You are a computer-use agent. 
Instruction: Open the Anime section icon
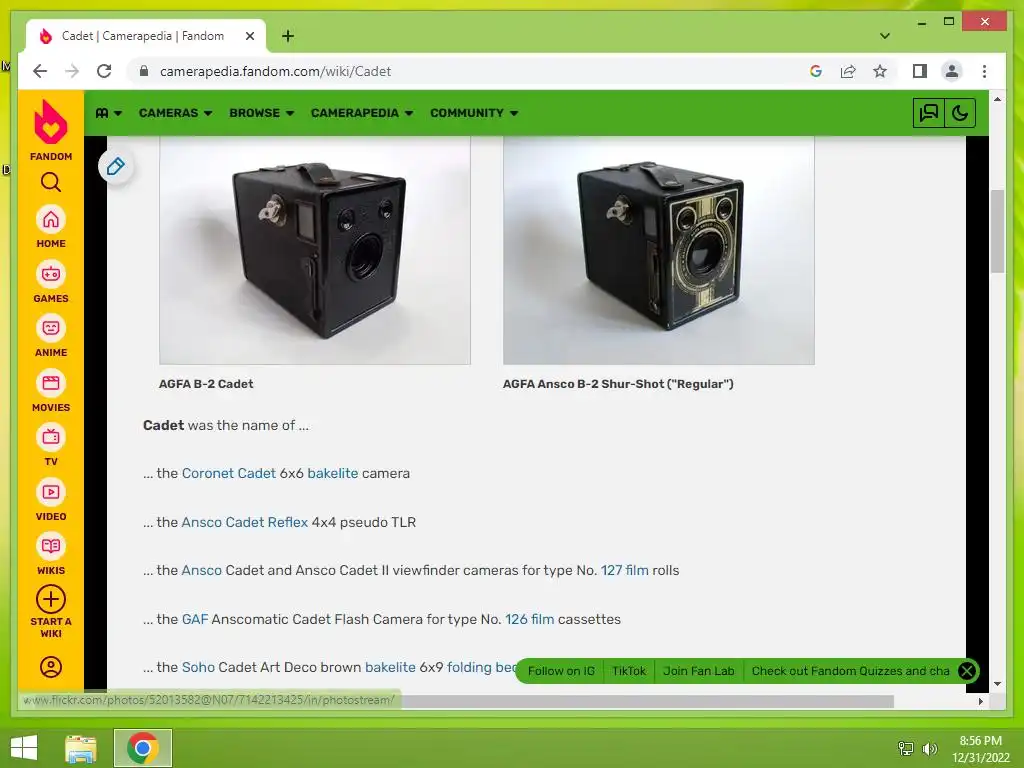click(x=51, y=328)
